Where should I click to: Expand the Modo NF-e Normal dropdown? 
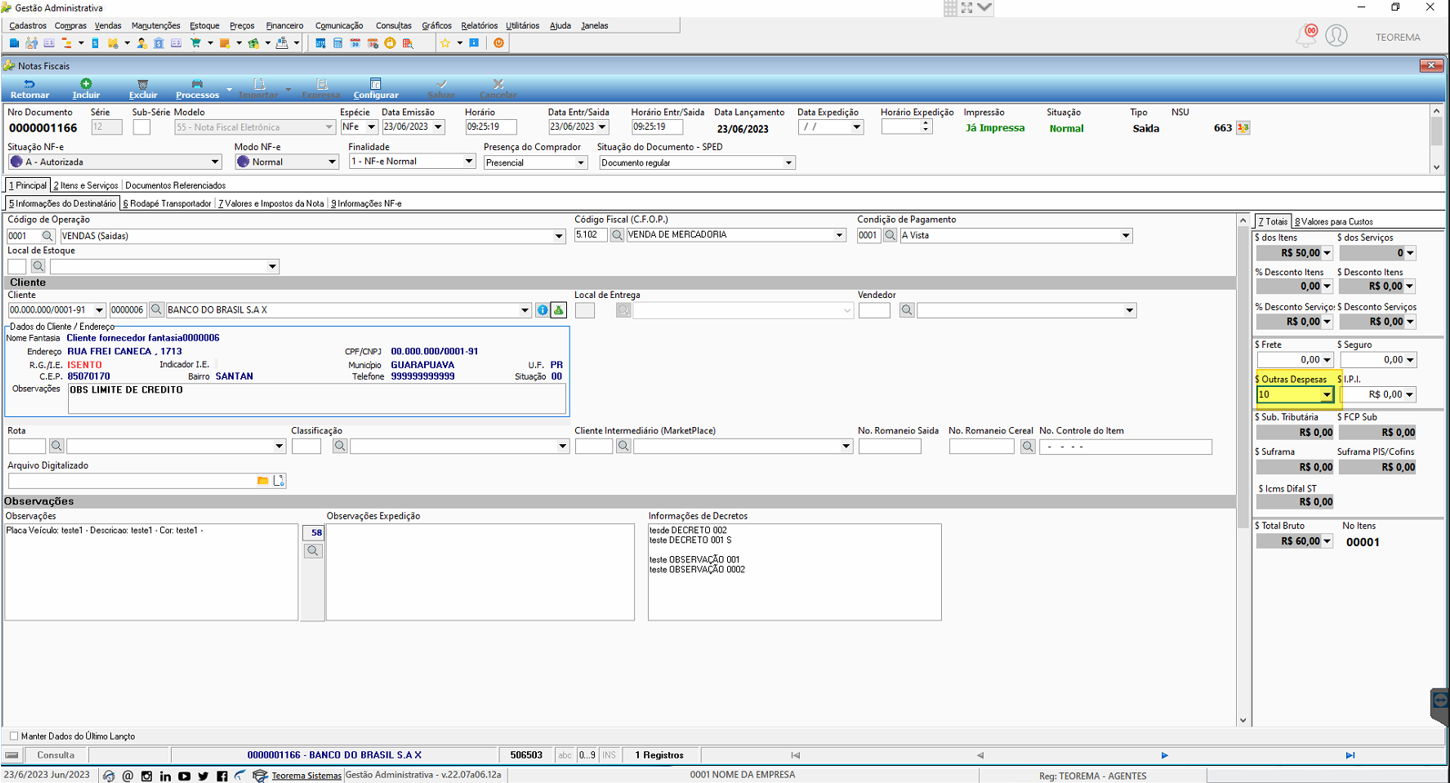click(x=333, y=162)
